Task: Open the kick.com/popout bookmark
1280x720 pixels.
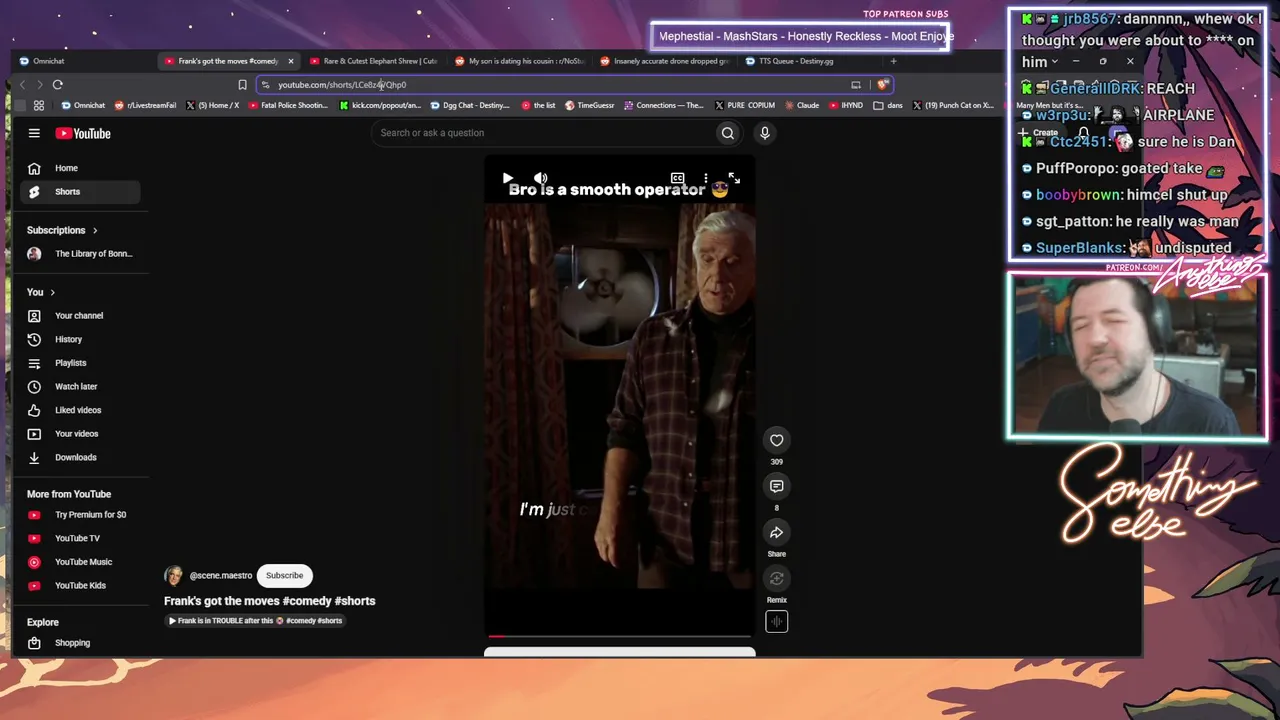Action: [380, 105]
